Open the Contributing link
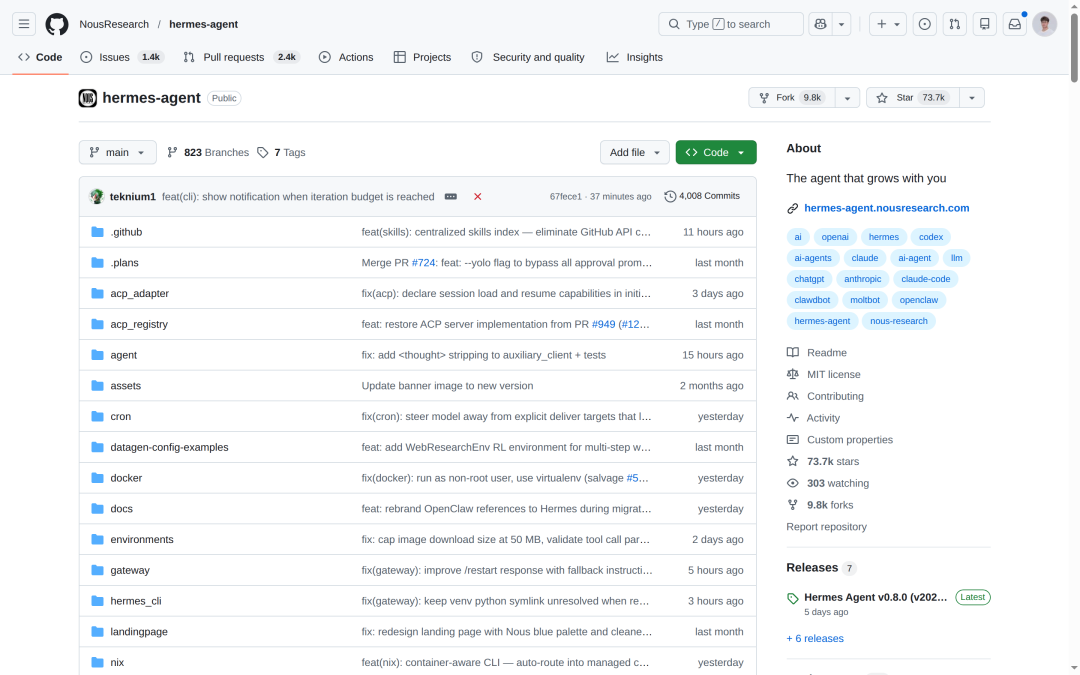The width and height of the screenshot is (1080, 675). coord(835,396)
